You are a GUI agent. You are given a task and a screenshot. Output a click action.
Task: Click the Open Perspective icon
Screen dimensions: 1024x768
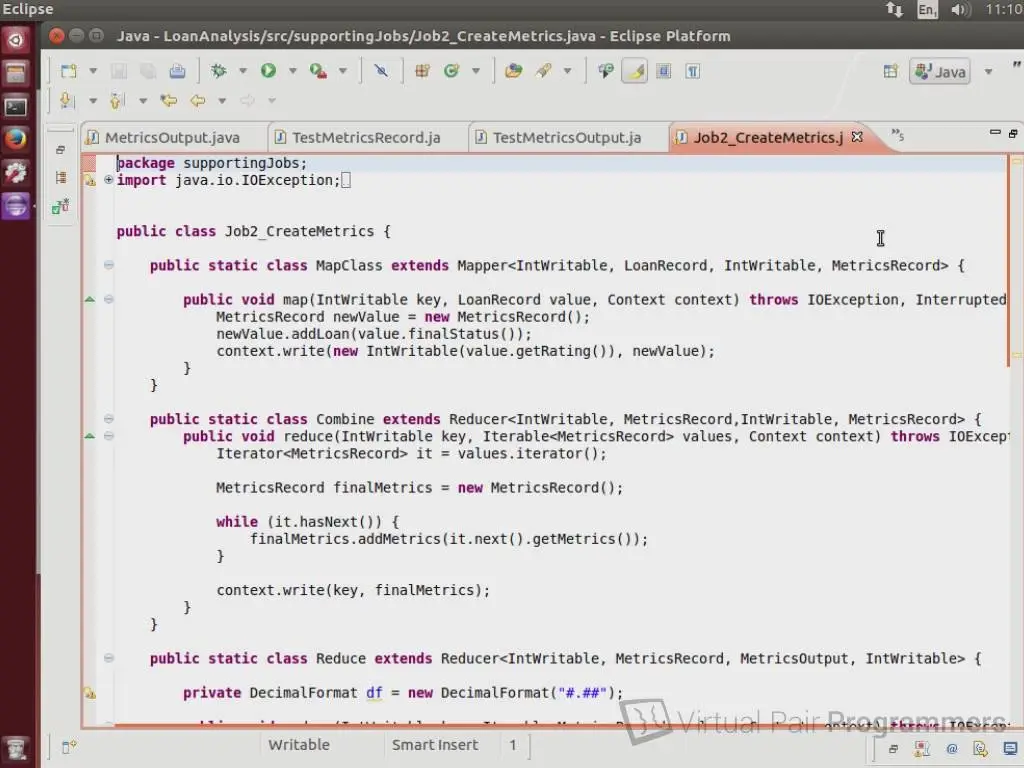click(x=891, y=71)
